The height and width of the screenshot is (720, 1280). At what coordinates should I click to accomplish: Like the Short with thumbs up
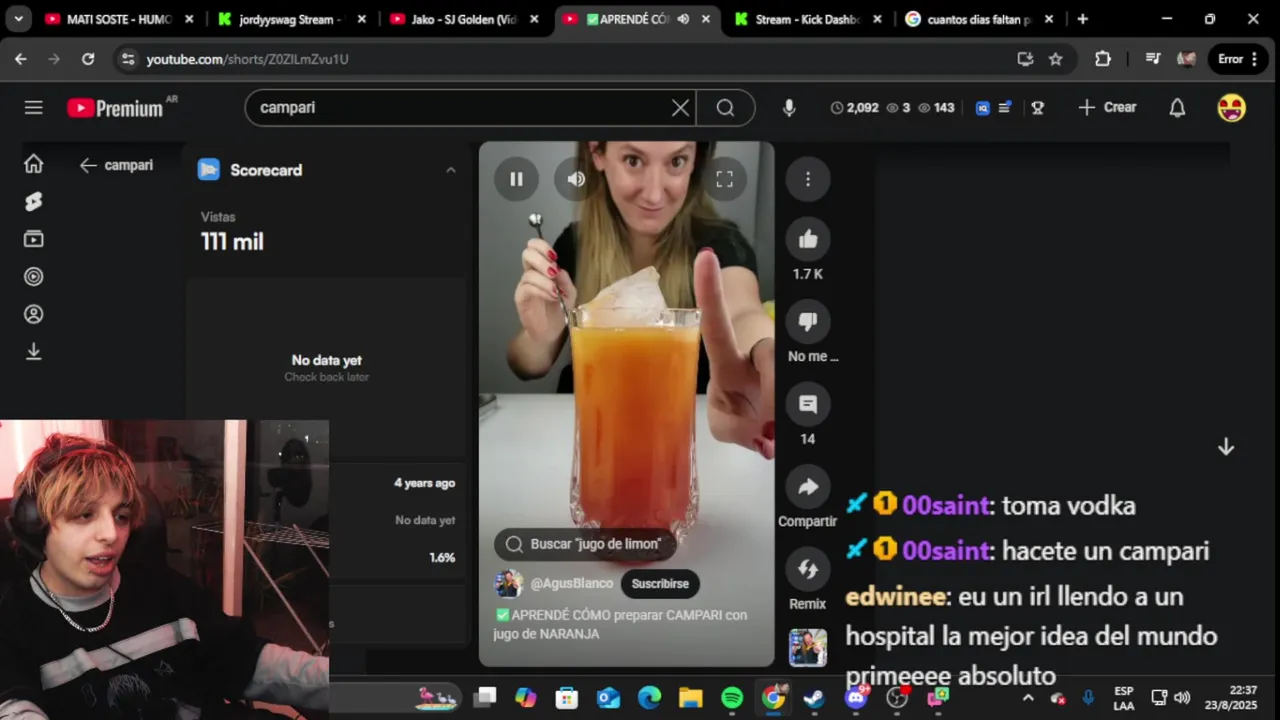tap(808, 239)
